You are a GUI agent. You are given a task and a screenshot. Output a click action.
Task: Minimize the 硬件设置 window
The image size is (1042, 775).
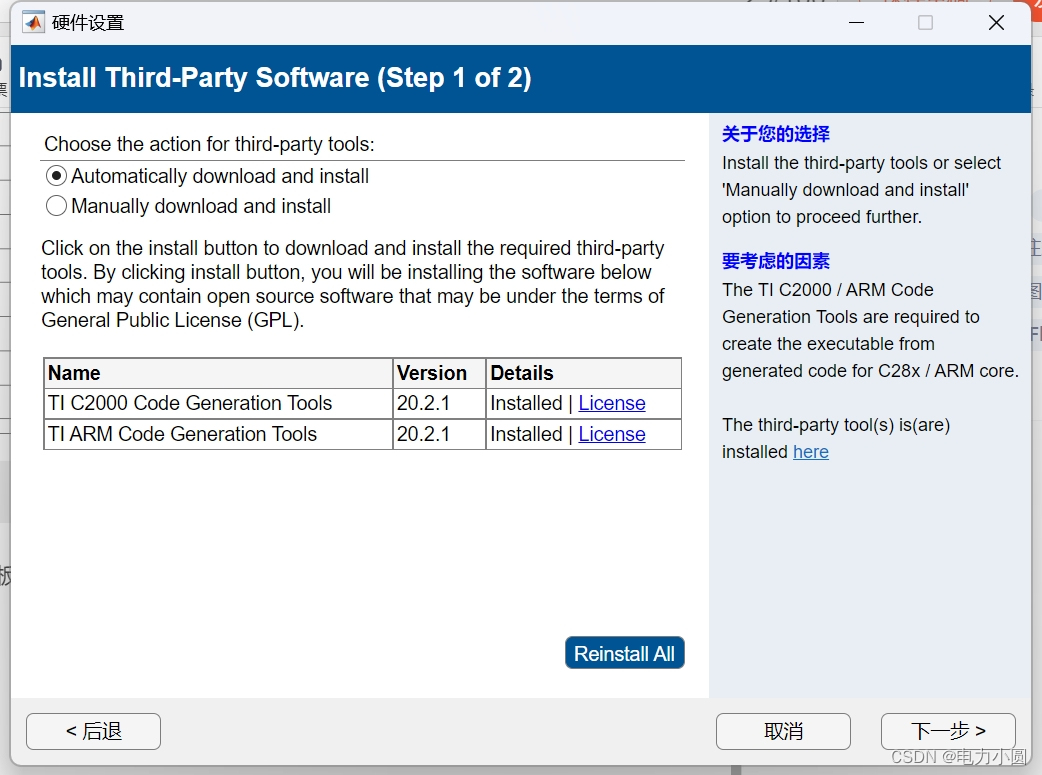[857, 23]
